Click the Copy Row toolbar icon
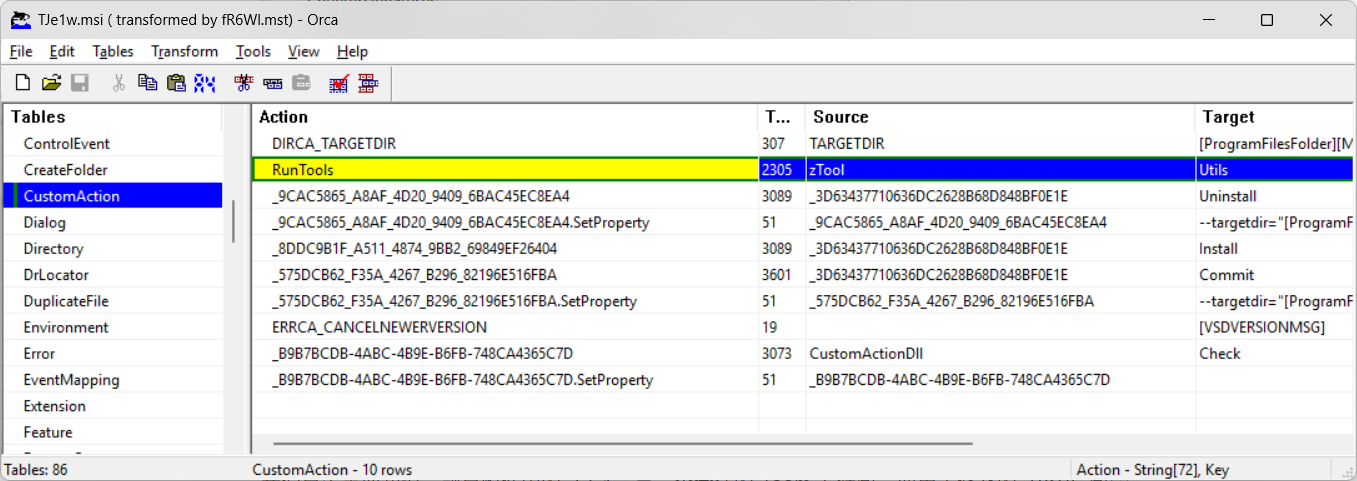 [272, 83]
